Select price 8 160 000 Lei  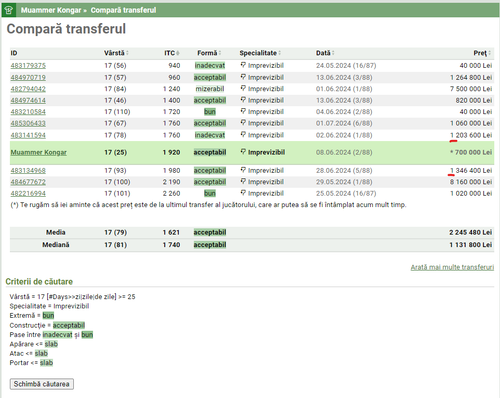point(471,182)
